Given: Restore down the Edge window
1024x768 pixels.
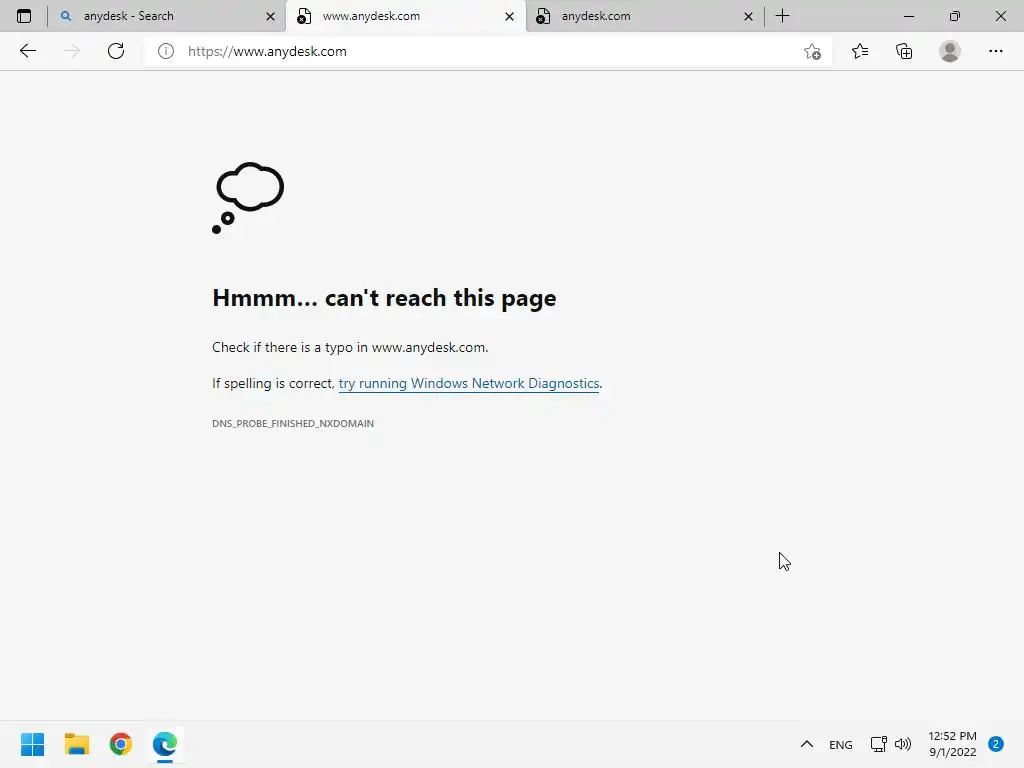Looking at the screenshot, I should 954,16.
